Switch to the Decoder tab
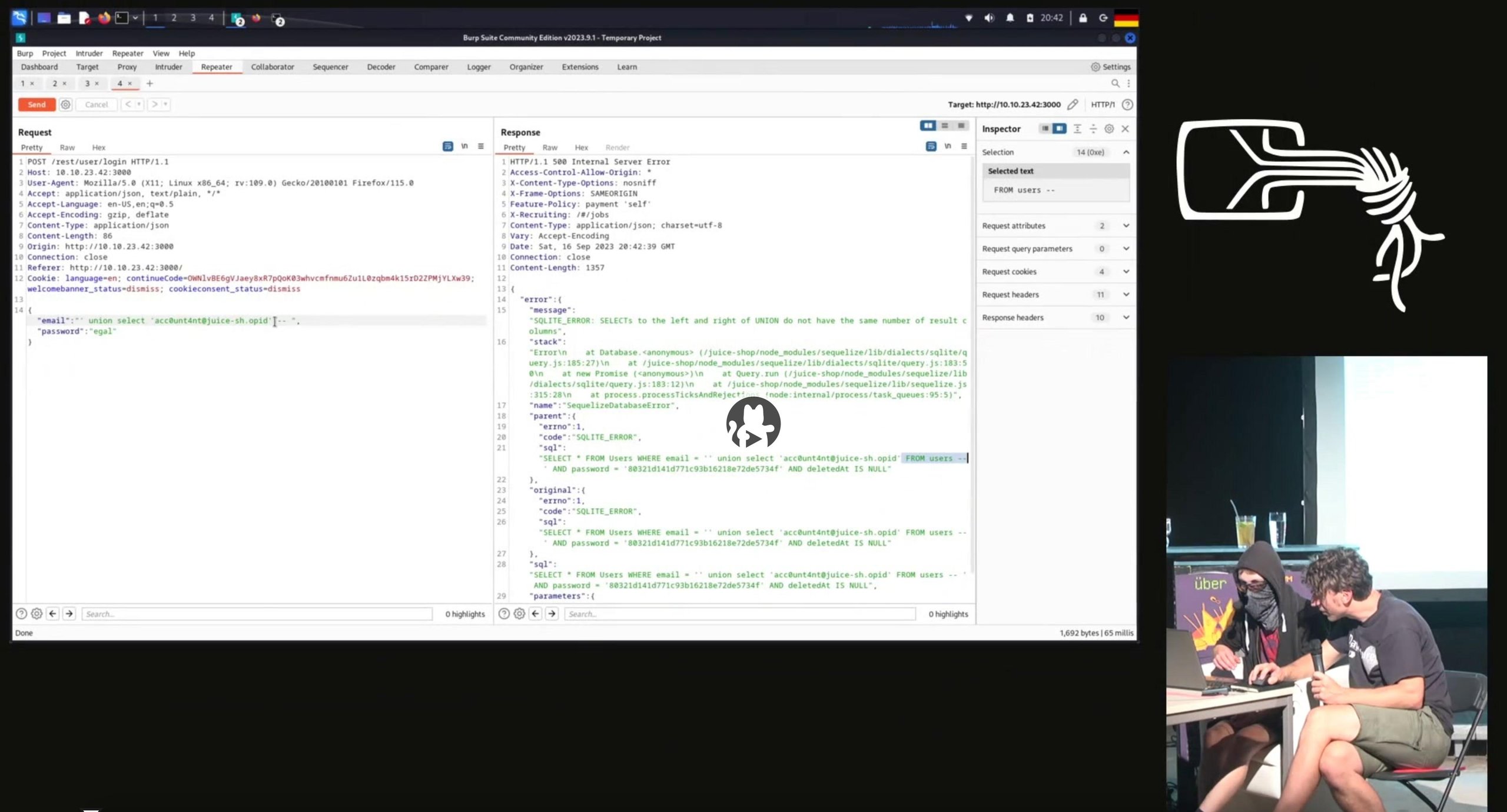1507x812 pixels. coord(381,67)
